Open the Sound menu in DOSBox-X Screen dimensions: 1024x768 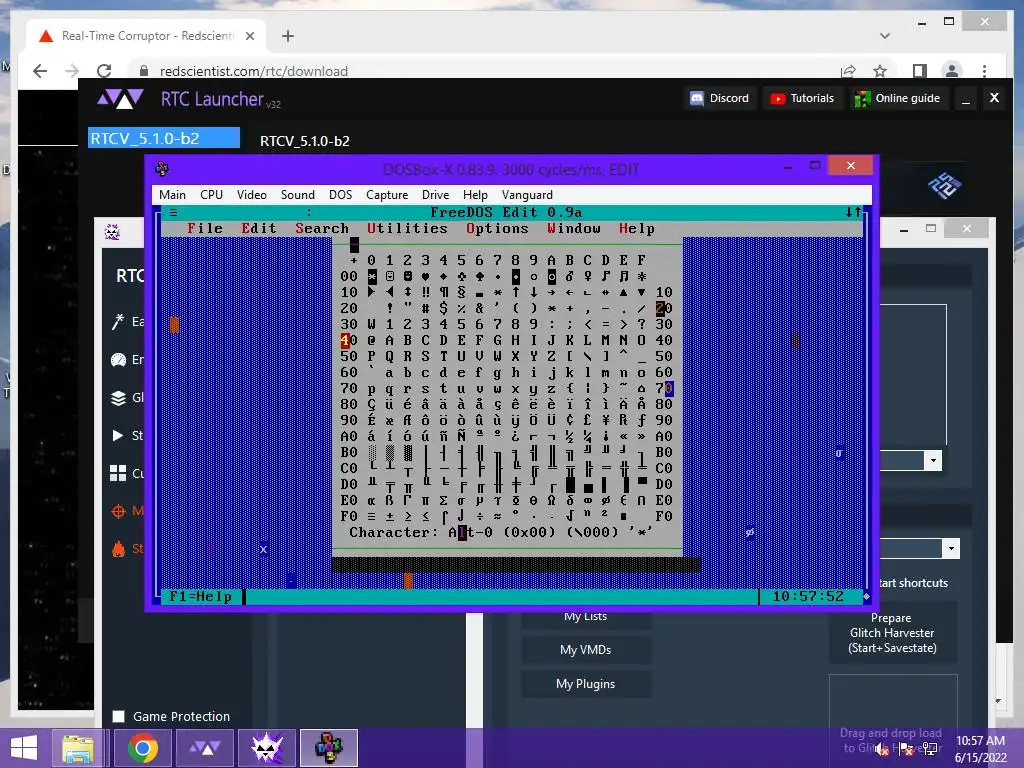tap(298, 195)
